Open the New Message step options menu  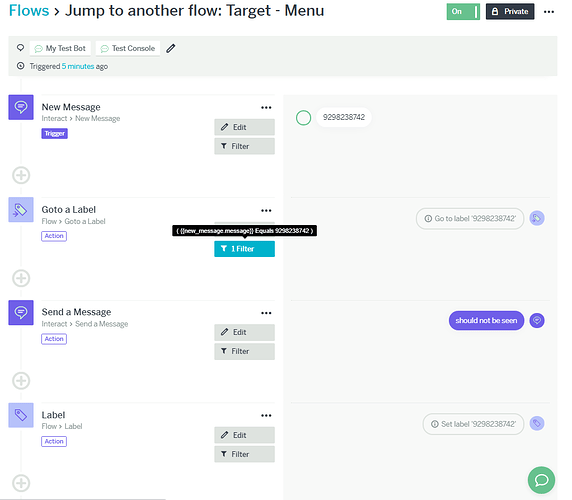tap(266, 108)
